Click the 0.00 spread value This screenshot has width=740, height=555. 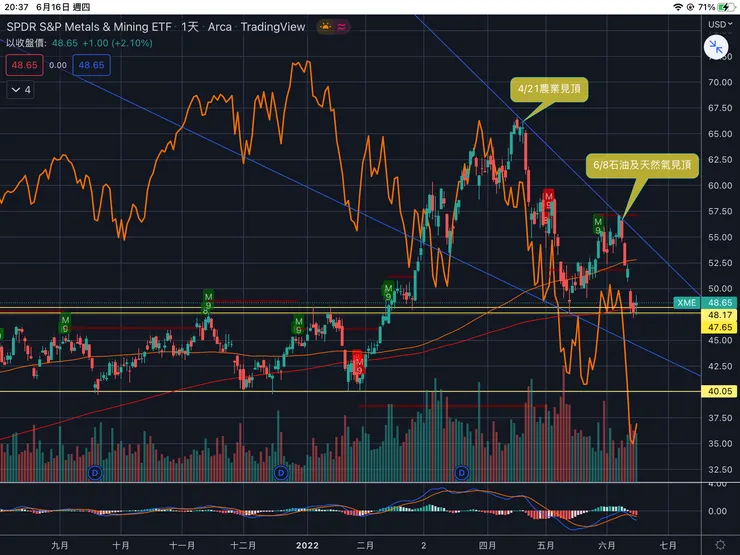click(58, 65)
